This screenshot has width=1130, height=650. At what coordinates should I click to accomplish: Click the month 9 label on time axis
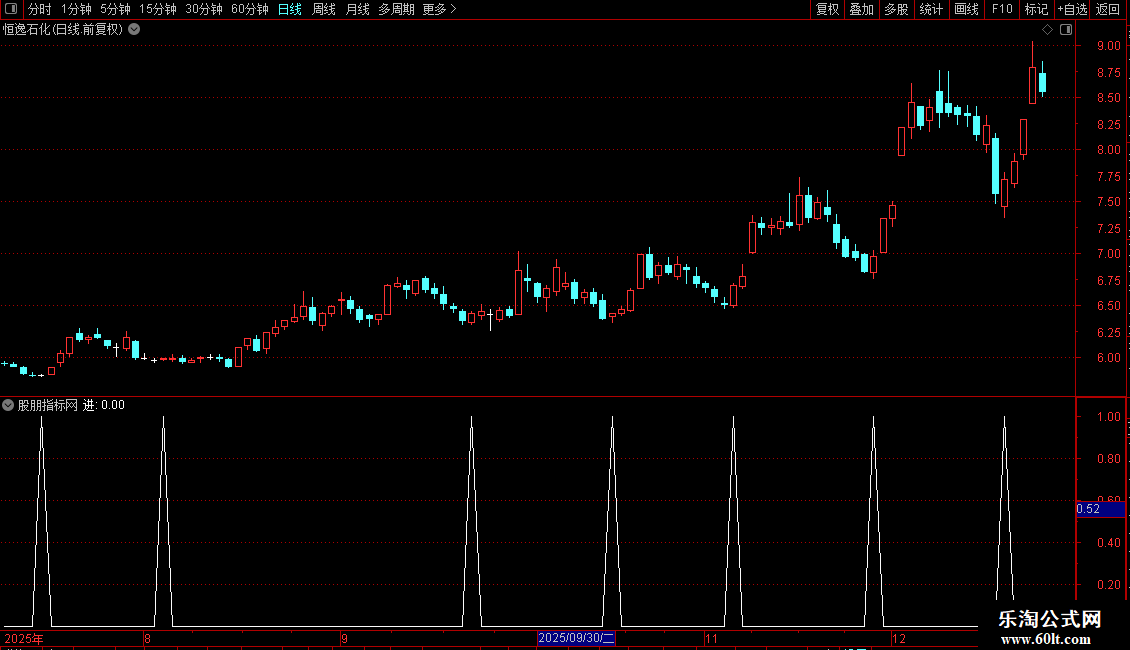tap(344, 638)
